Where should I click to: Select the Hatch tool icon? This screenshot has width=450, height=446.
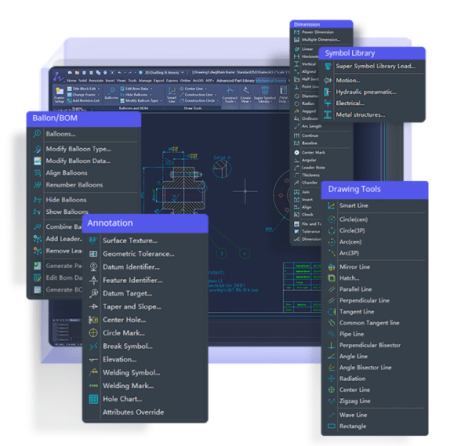[x=331, y=278]
